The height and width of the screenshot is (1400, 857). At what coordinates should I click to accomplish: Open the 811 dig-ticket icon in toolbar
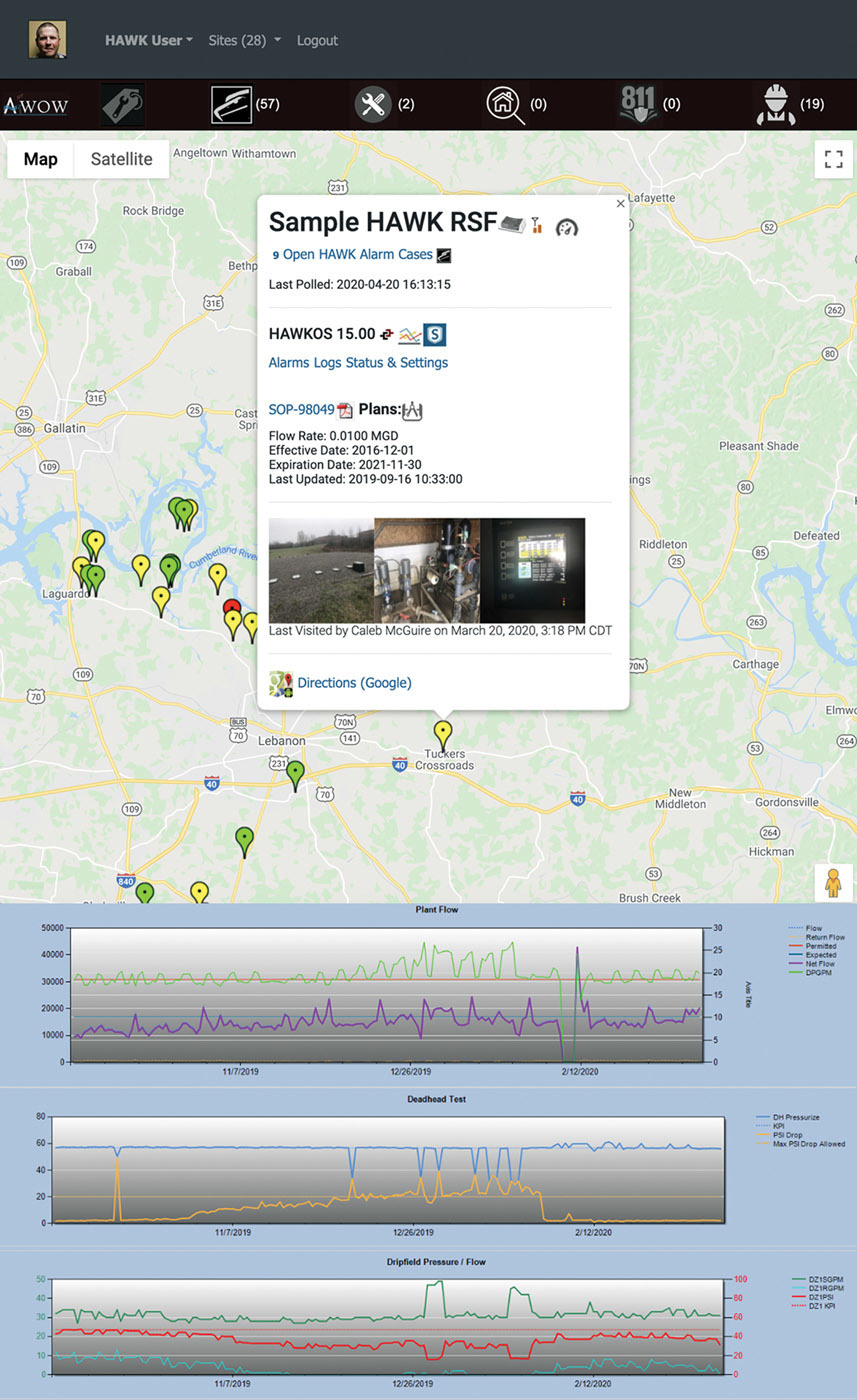pyautogui.click(x=637, y=104)
